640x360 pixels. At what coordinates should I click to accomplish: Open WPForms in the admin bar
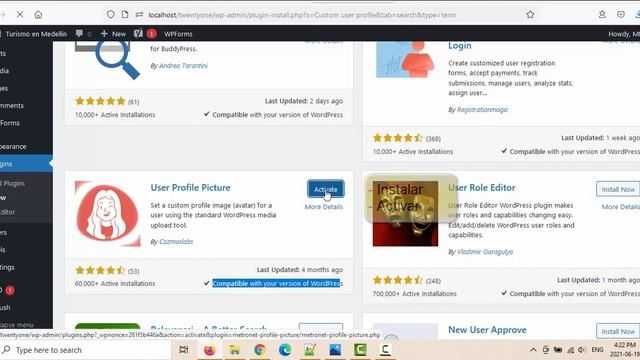[178, 34]
